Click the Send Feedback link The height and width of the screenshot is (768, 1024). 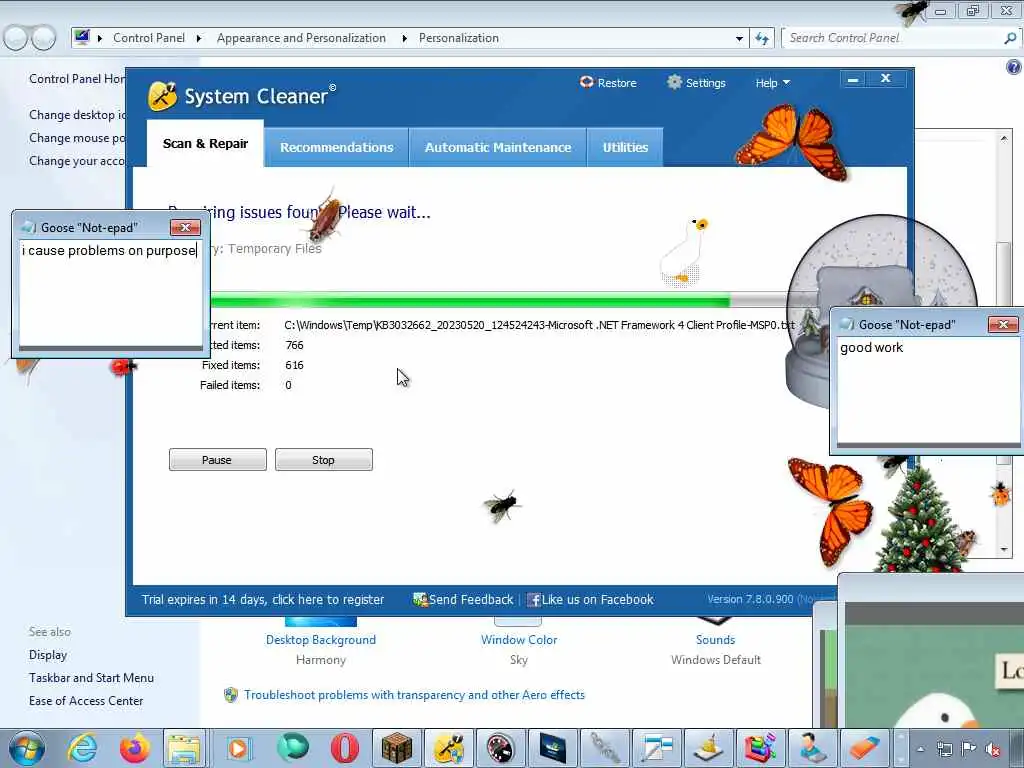[x=471, y=600]
